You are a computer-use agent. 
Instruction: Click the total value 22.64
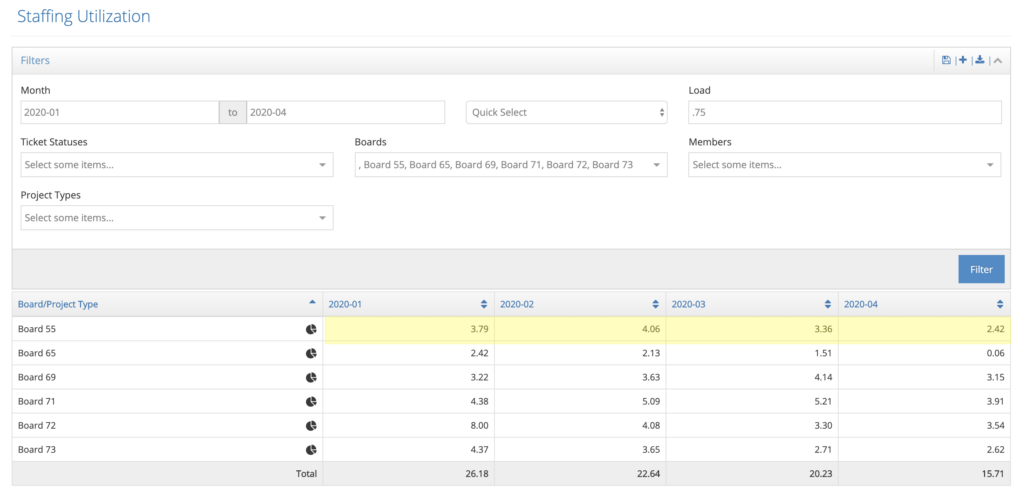648,474
